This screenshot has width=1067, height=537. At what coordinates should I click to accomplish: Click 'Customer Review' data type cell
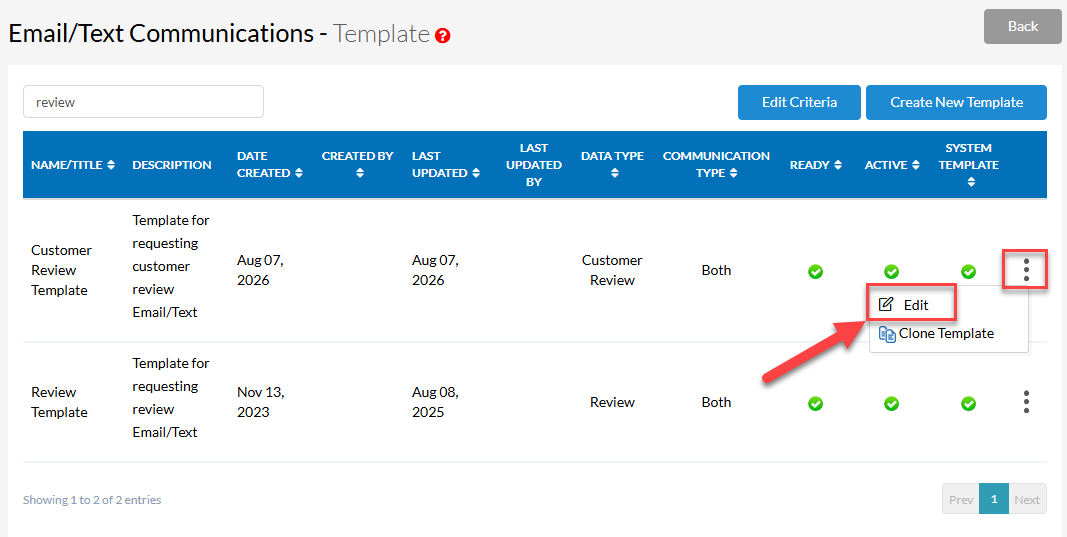pyautogui.click(x=612, y=270)
